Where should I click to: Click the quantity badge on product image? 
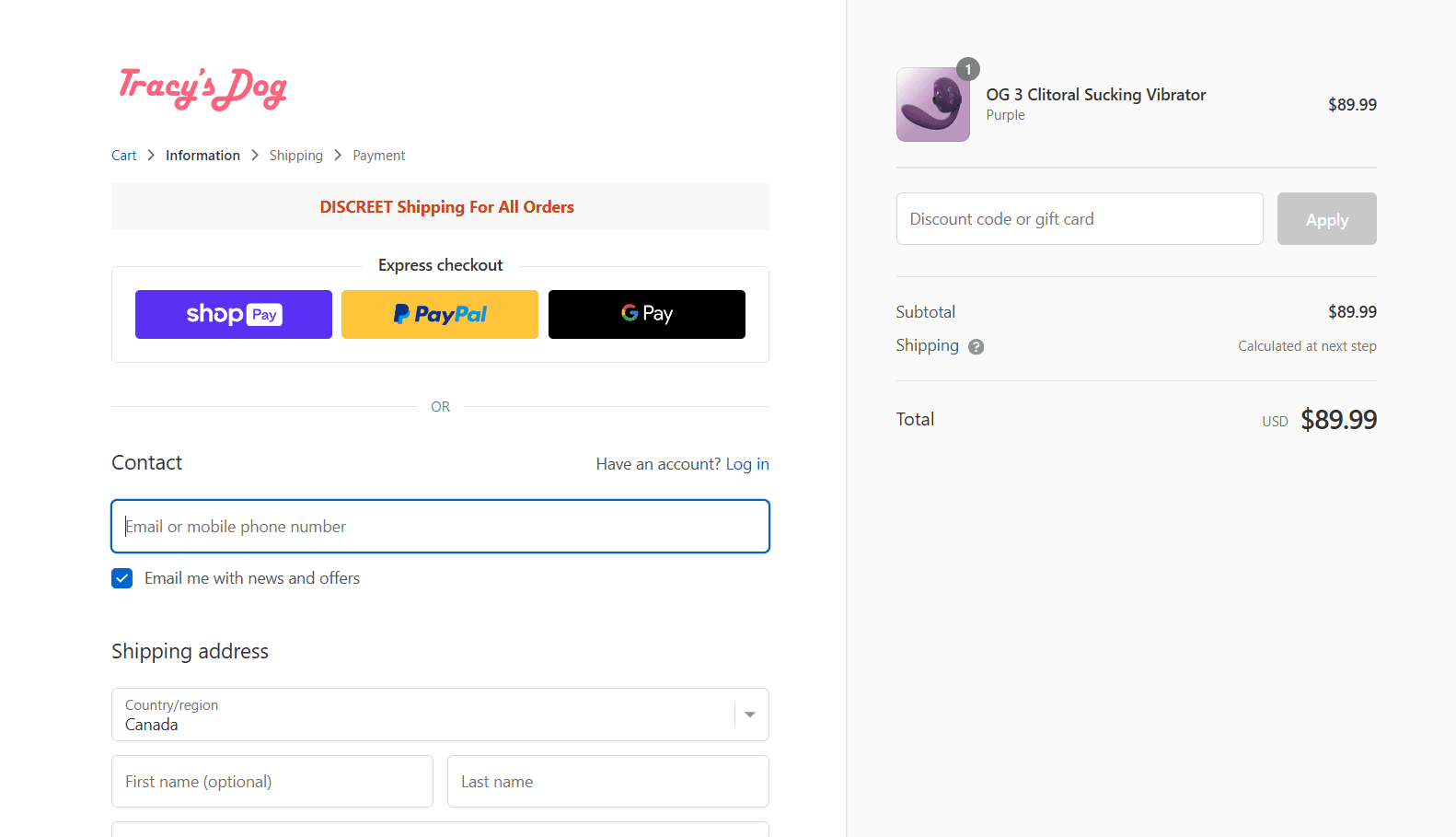pos(968,69)
